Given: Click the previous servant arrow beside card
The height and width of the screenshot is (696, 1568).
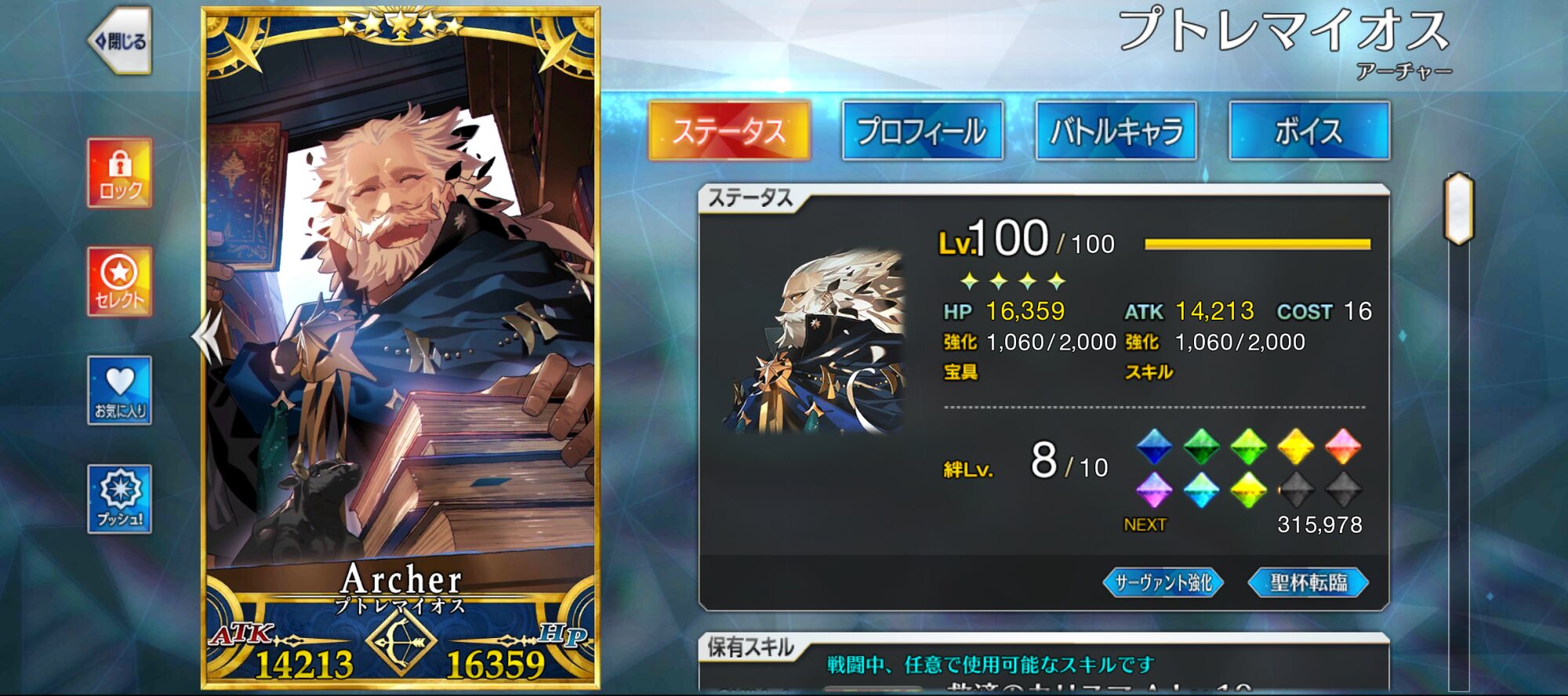Looking at the screenshot, I should (206, 335).
